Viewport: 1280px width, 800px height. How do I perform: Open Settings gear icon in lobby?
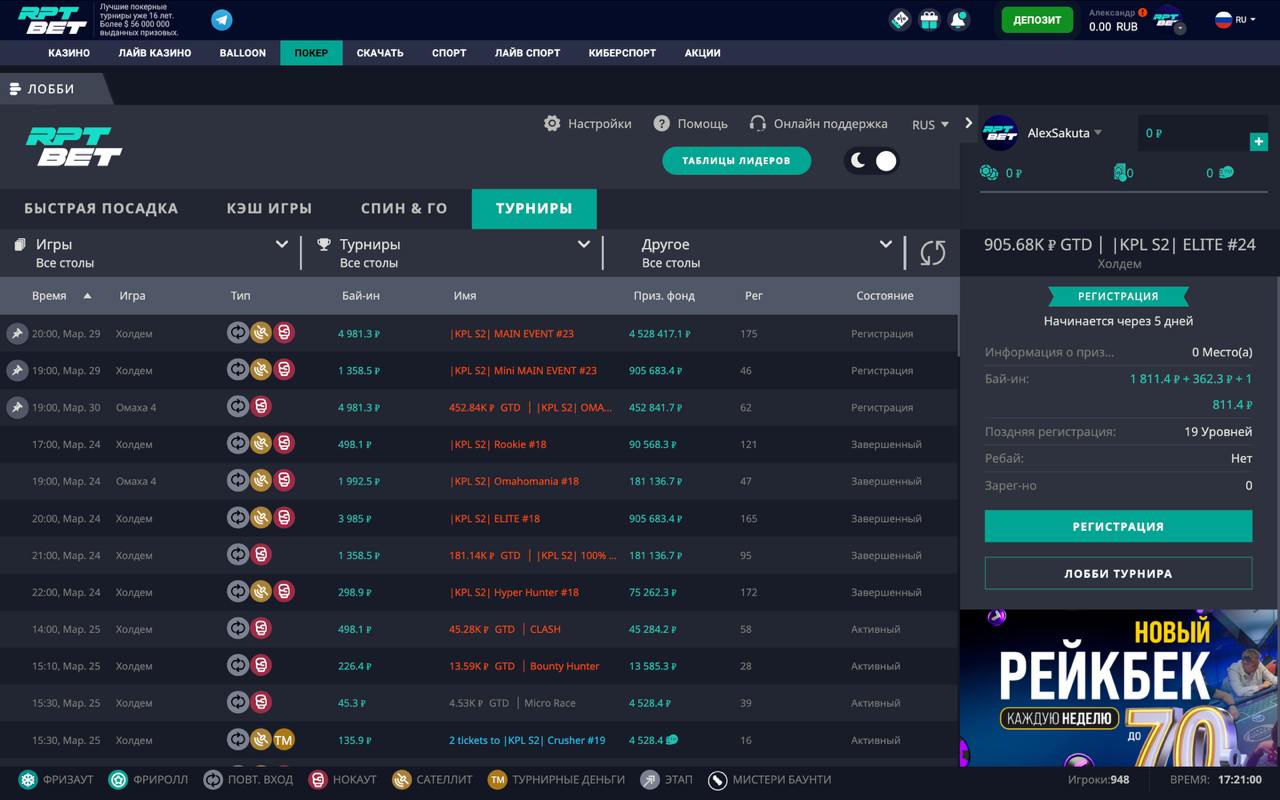click(x=552, y=123)
